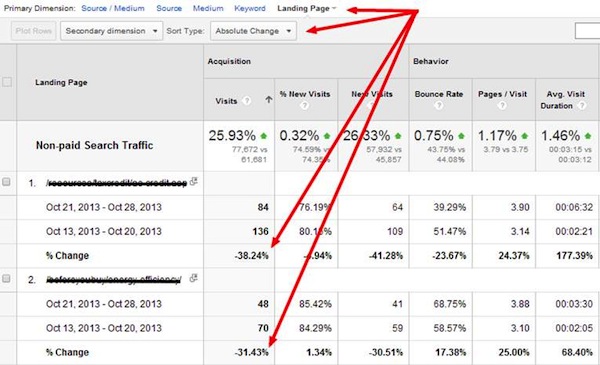The width and height of the screenshot is (600, 365).
Task: Click the 68.40% duration change cell
Action: click(577, 352)
